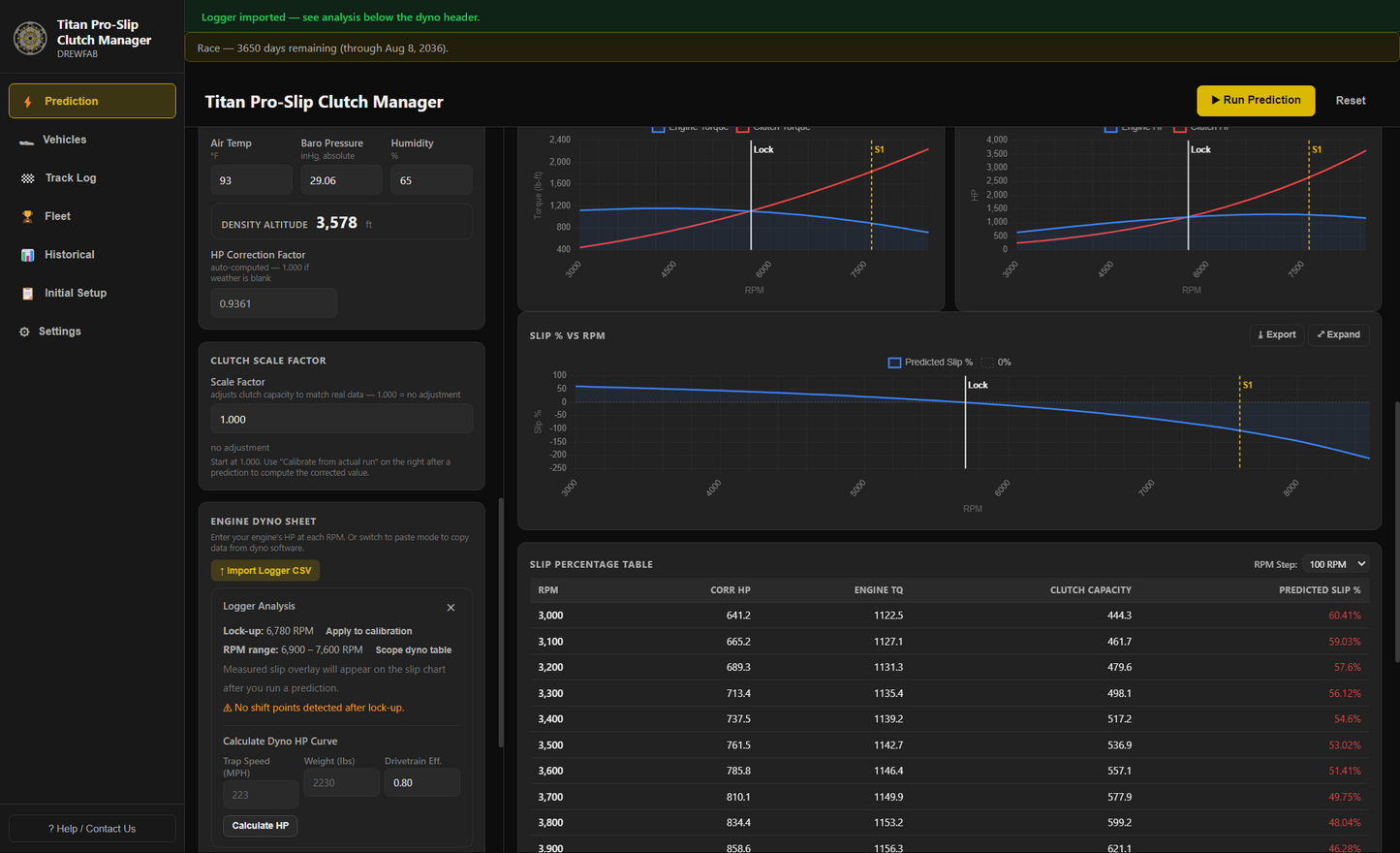Click Scope dyno table link
The width and height of the screenshot is (1400, 853).
pyautogui.click(x=414, y=650)
